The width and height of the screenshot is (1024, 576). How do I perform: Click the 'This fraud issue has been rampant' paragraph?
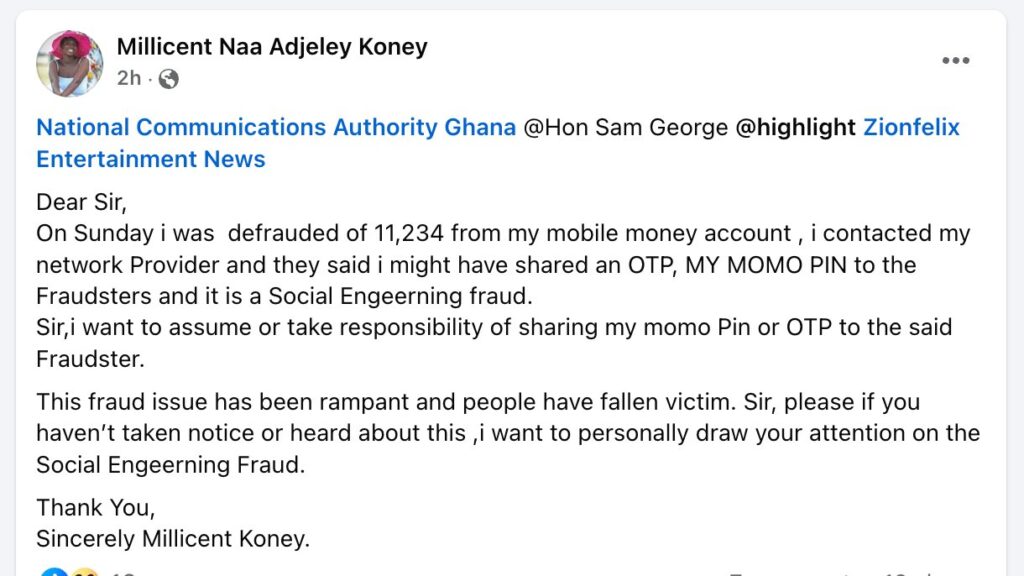508,433
